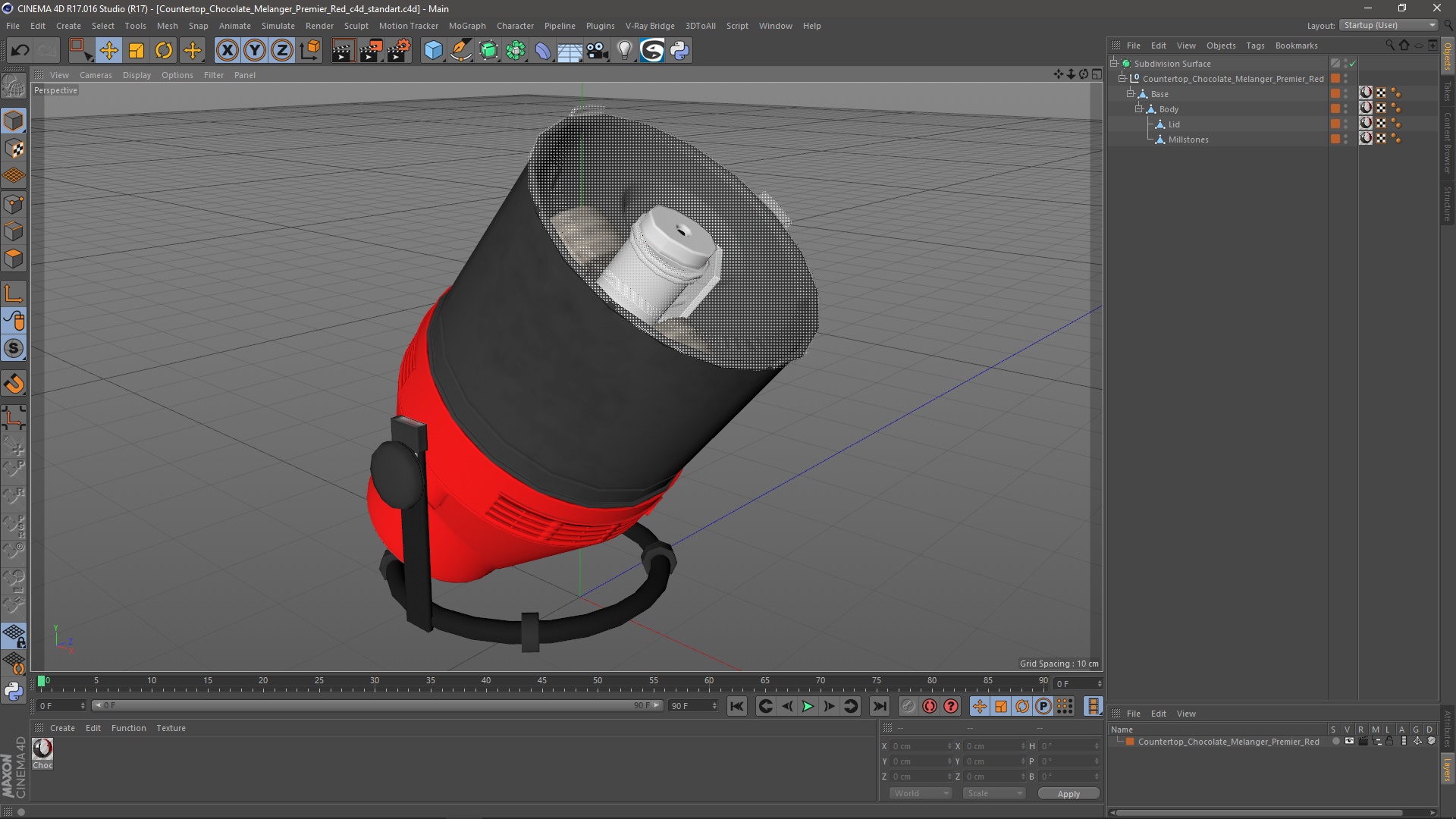Toggle Y axis lock
Image resolution: width=1456 pixels, height=819 pixels.
[255, 50]
